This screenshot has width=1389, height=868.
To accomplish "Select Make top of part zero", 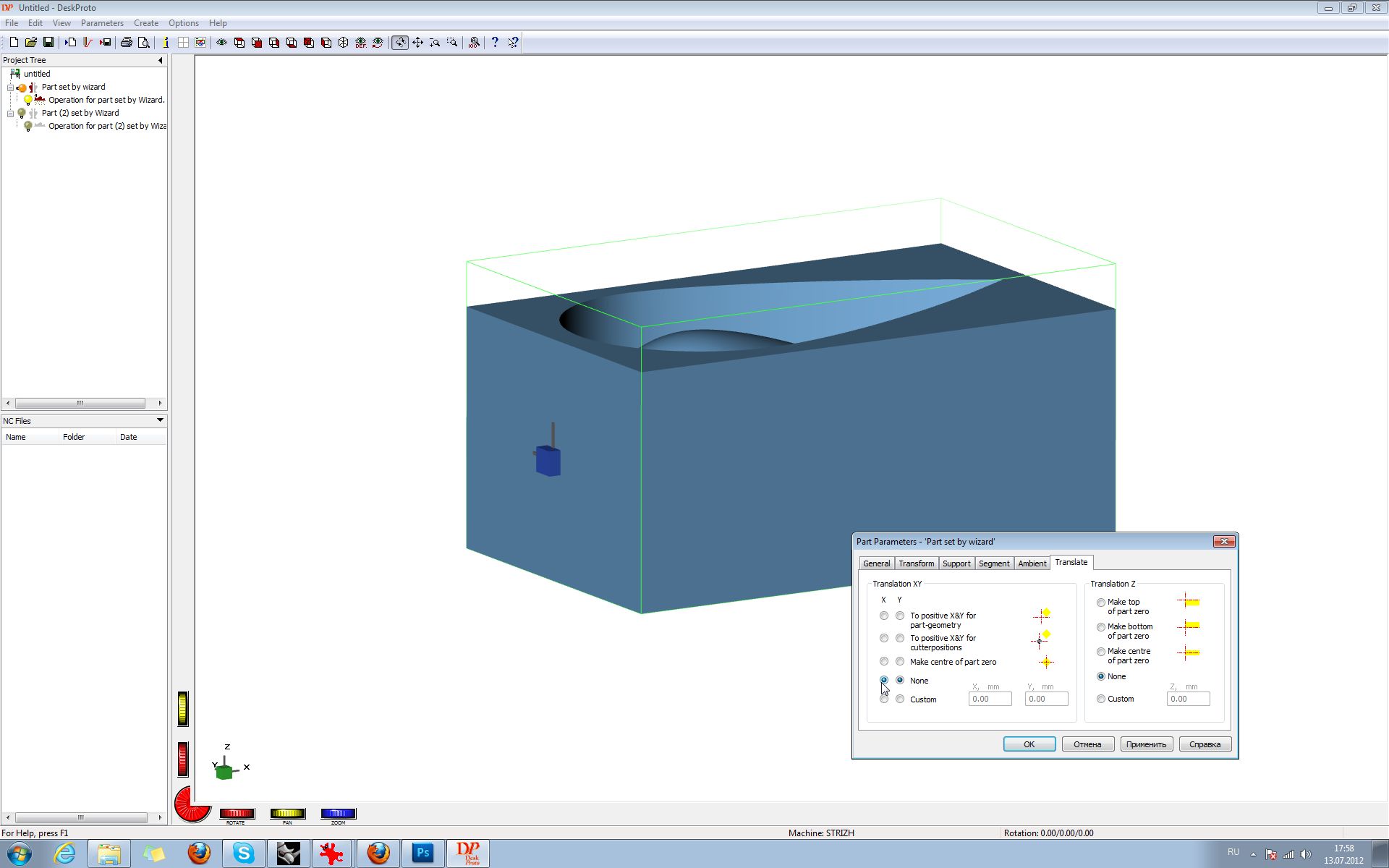I will 1101,603.
